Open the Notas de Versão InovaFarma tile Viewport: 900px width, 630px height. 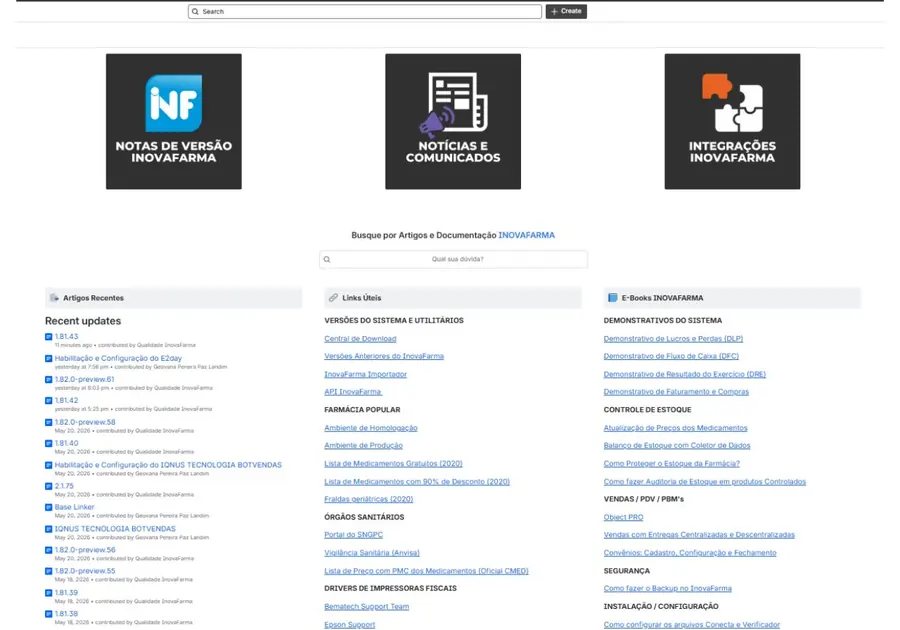point(173,122)
